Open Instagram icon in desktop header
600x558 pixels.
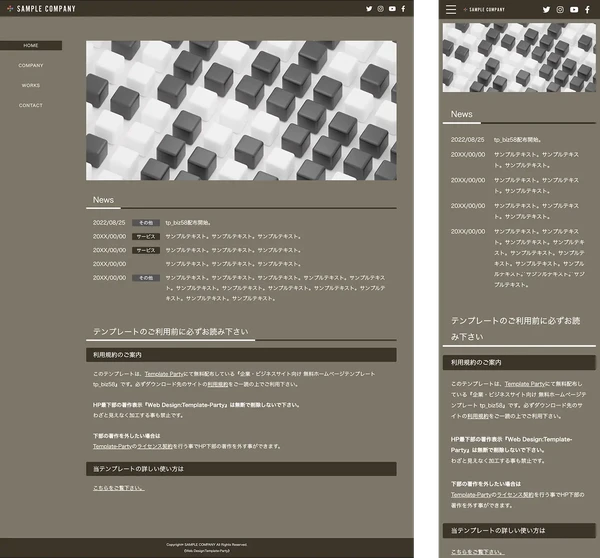click(x=380, y=9)
